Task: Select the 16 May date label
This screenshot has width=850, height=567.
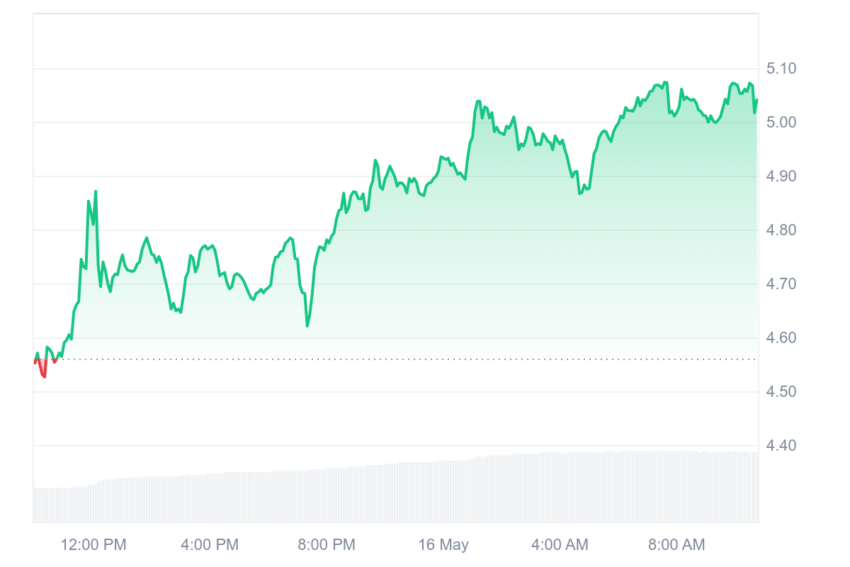Action: point(443,544)
